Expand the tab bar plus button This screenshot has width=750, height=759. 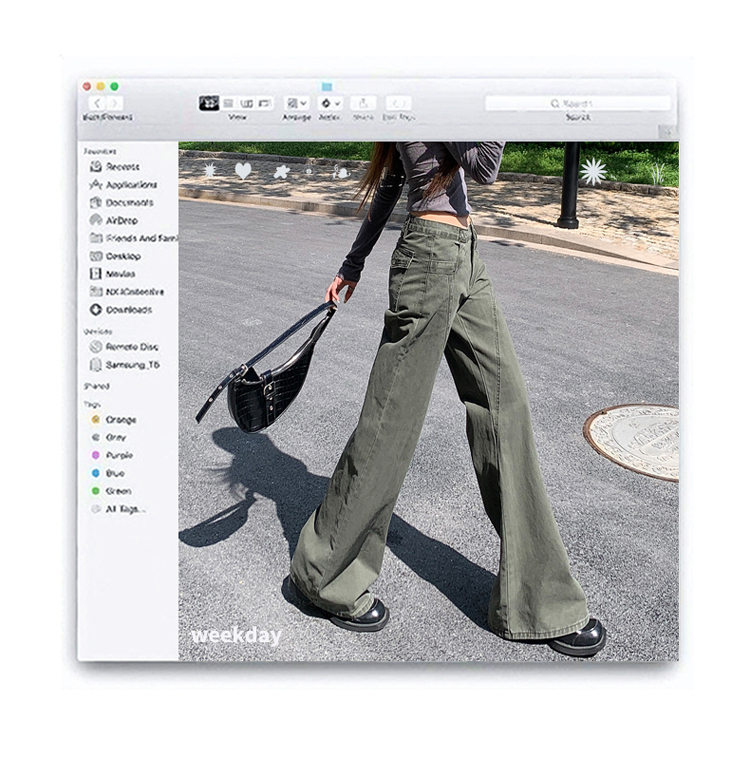(668, 132)
